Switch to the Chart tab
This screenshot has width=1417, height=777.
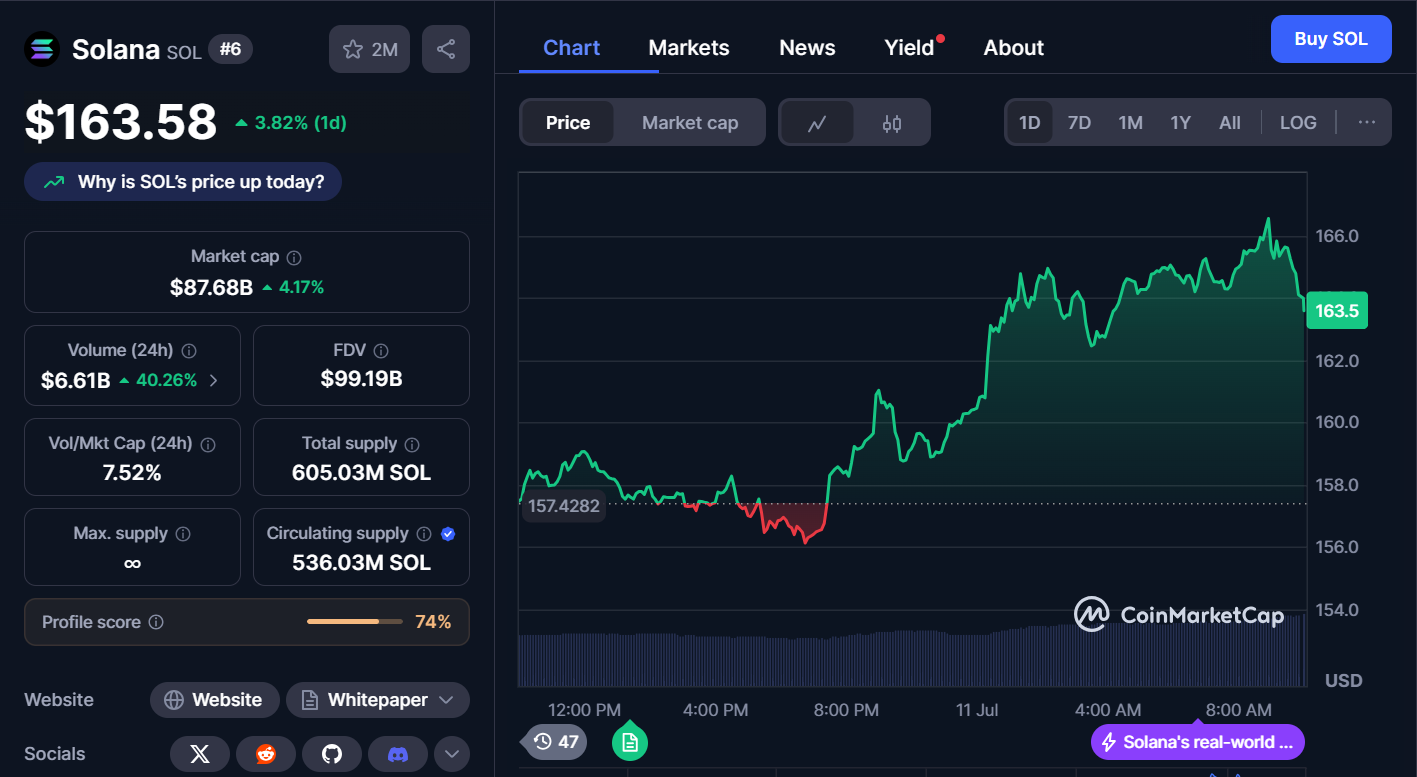click(x=572, y=48)
